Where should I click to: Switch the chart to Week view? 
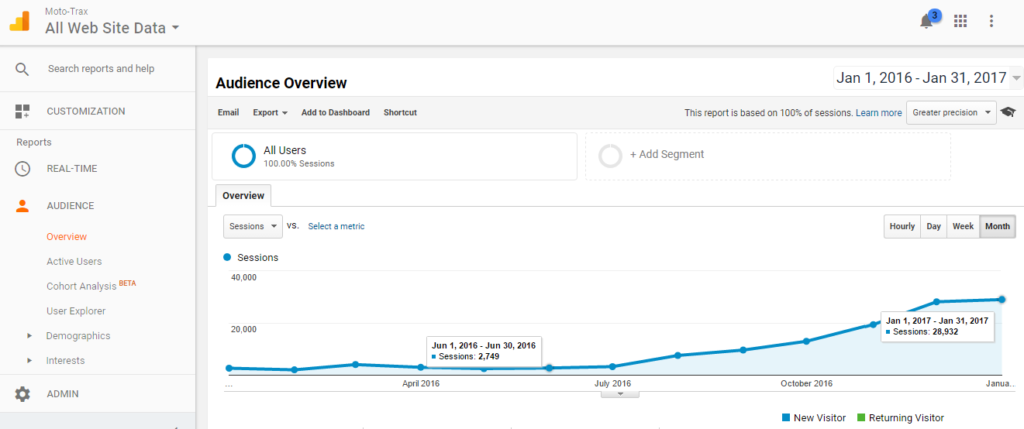[963, 226]
